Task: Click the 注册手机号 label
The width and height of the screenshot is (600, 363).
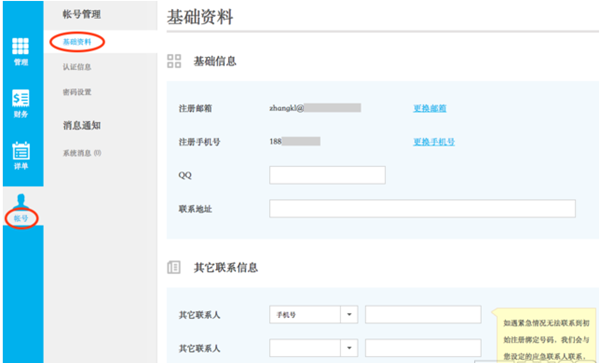Action: [x=199, y=142]
